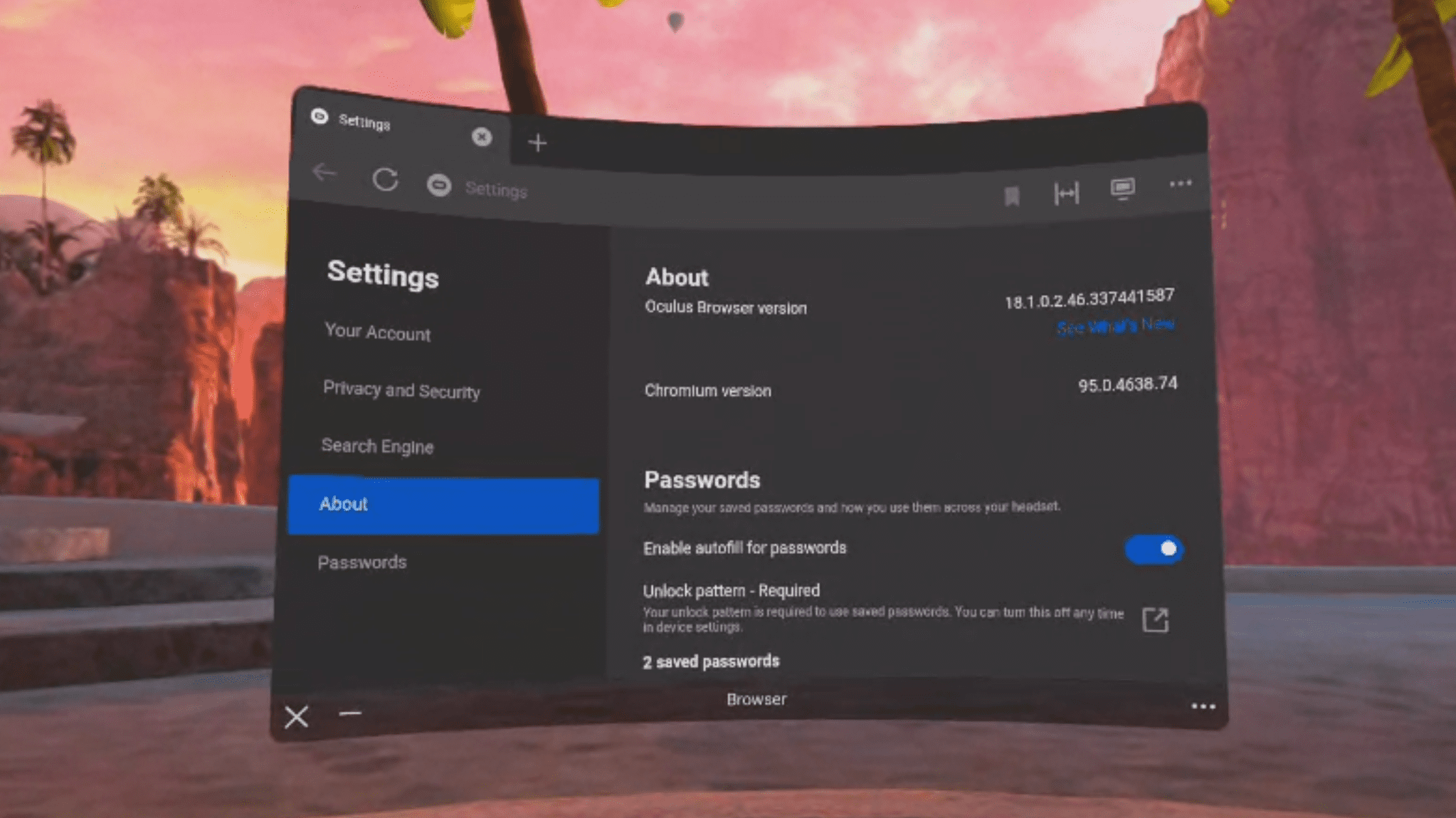Click the reload/refresh page icon
This screenshot has height=818, width=1456.
385,180
